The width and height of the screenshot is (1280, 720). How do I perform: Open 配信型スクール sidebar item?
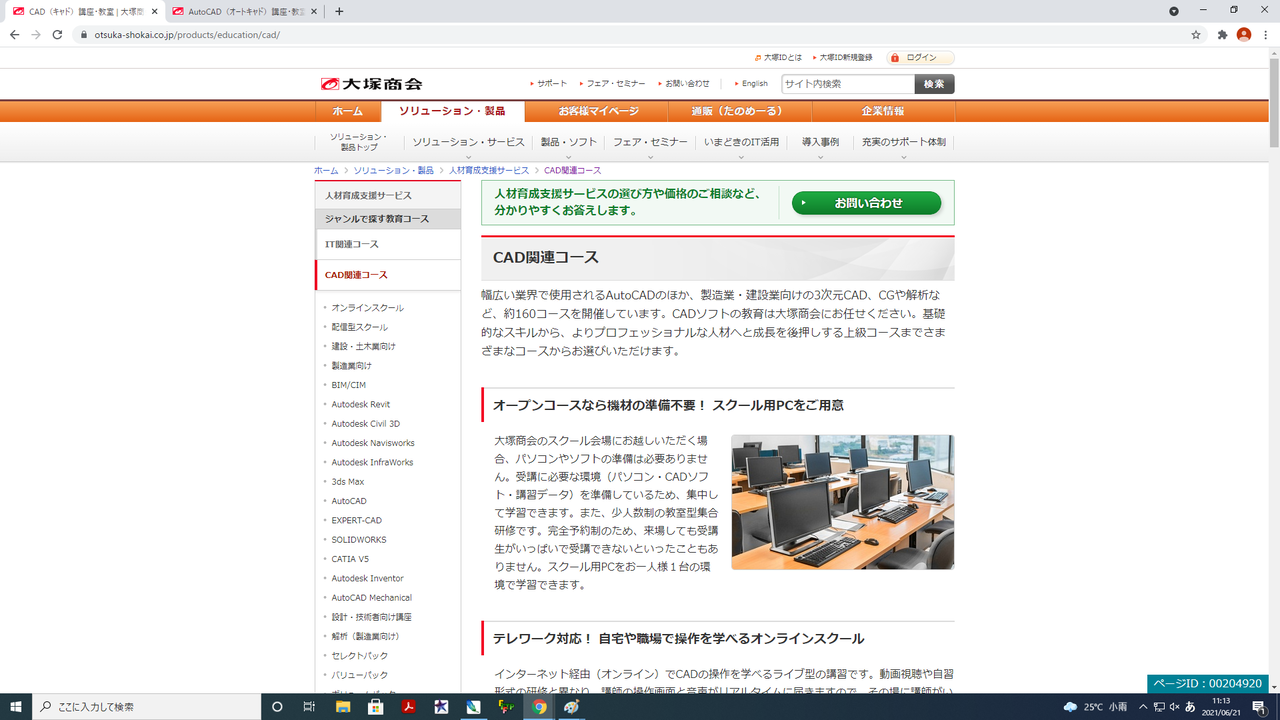tap(360, 327)
